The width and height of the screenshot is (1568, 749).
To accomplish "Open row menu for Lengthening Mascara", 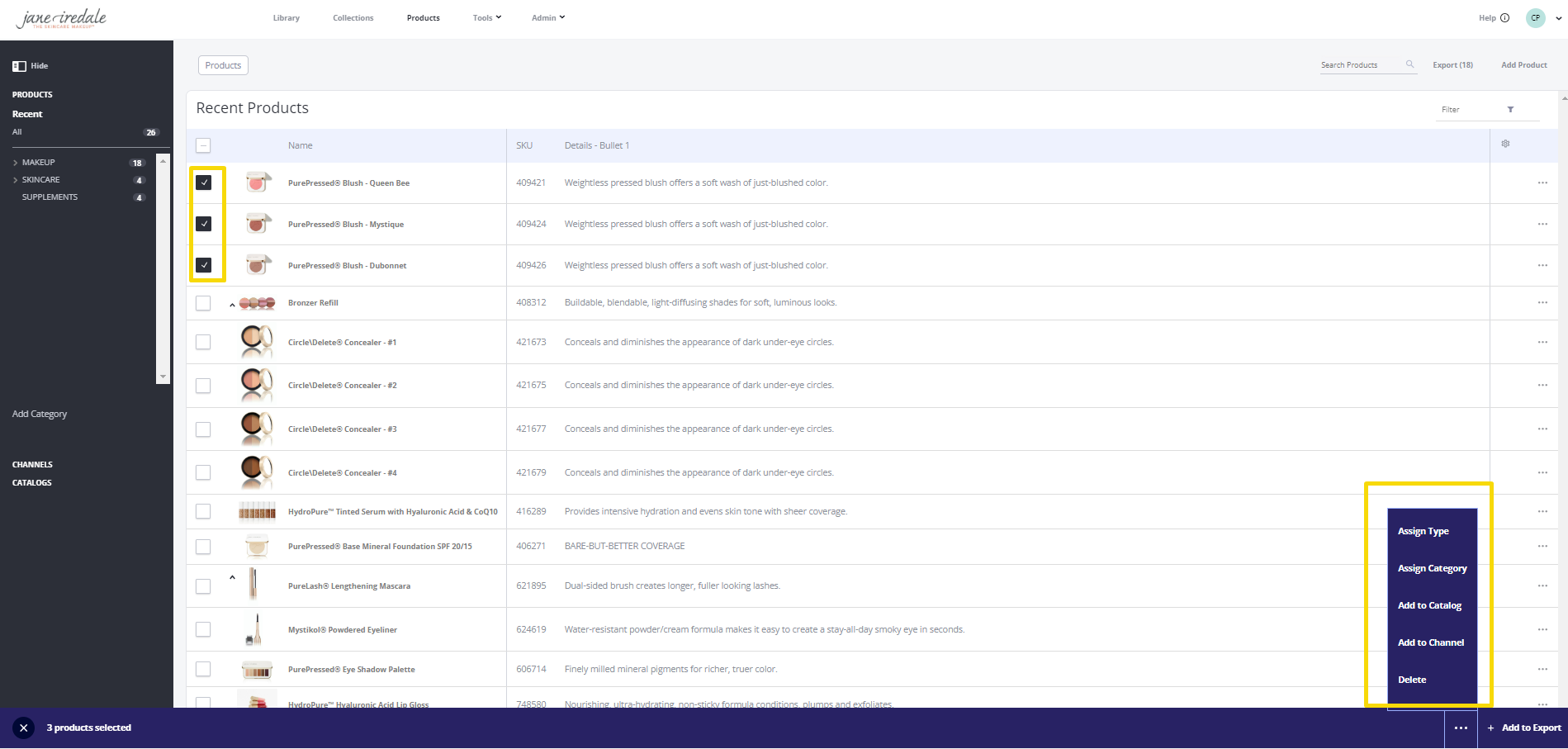I will pyautogui.click(x=1542, y=585).
